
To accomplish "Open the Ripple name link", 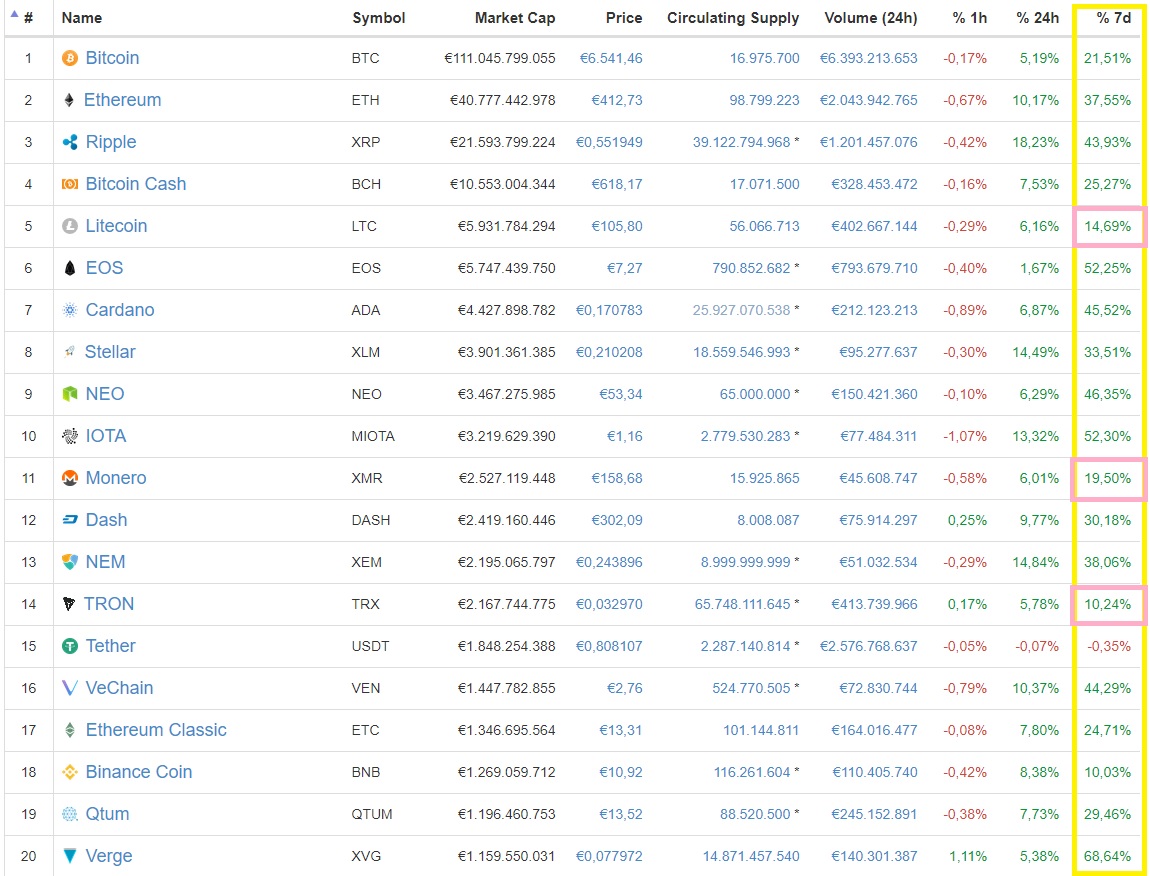I will pyautogui.click(x=111, y=142).
